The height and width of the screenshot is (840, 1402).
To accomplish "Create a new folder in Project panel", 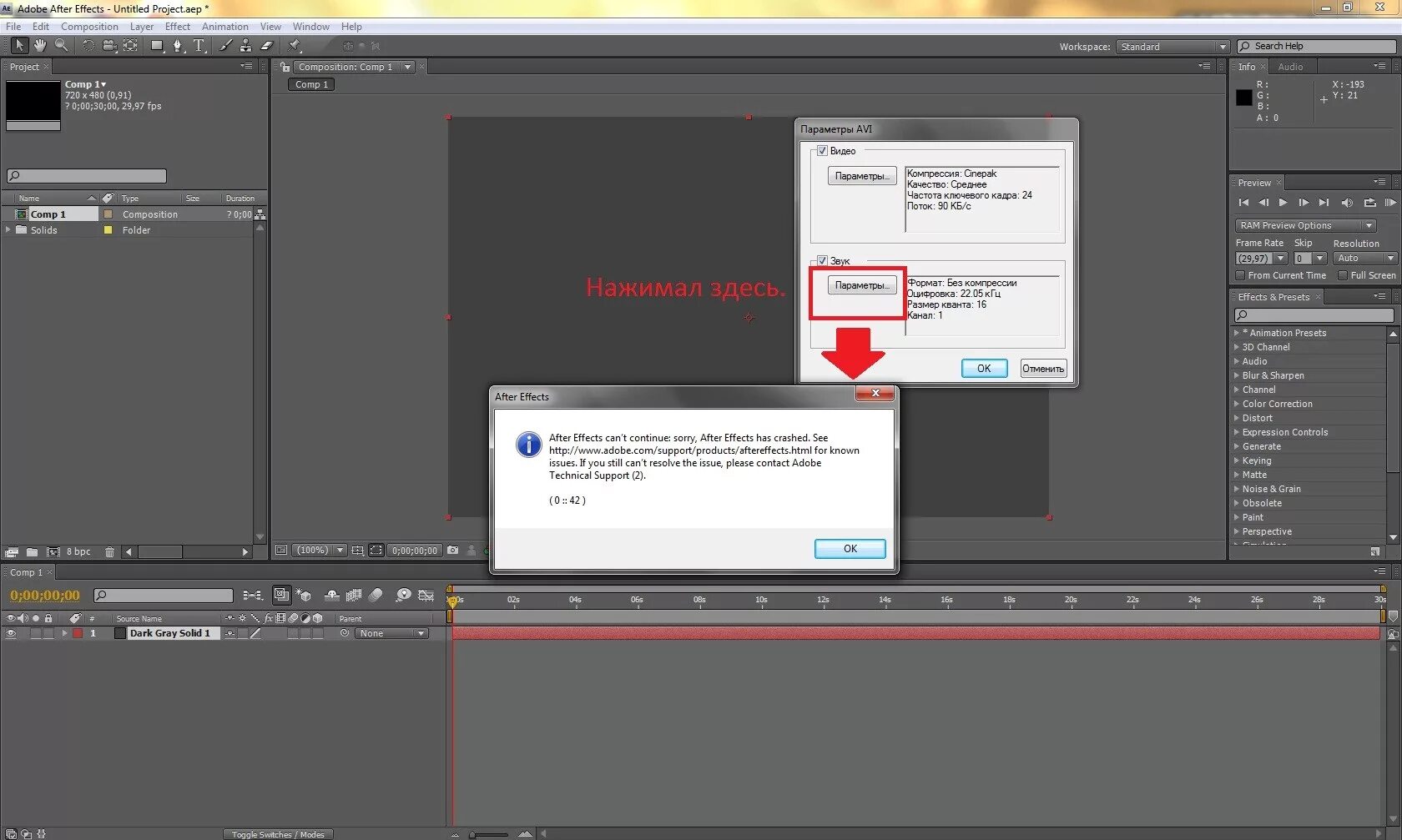I will coord(32,552).
